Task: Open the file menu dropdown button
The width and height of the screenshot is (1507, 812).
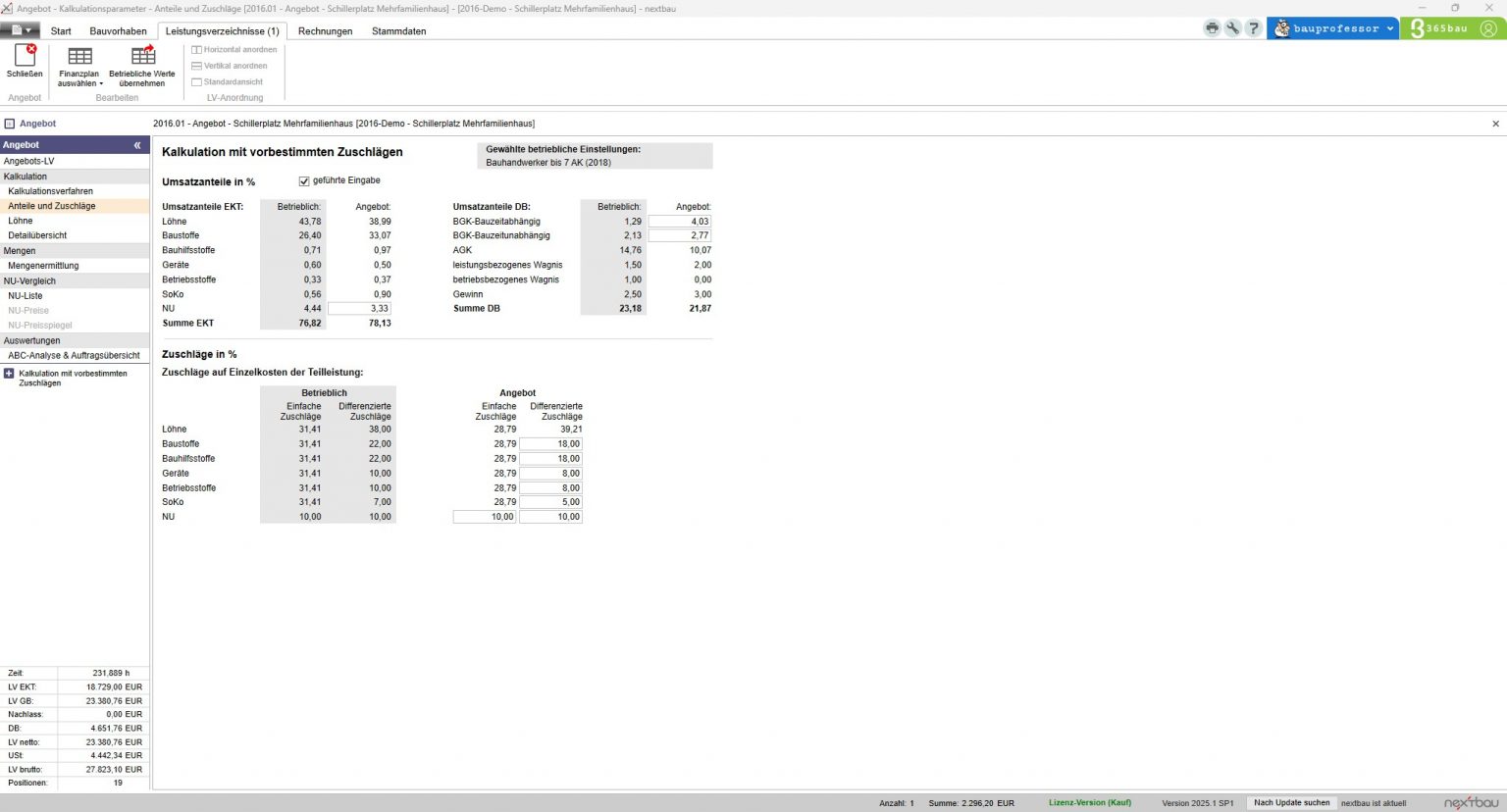Action: coord(20,30)
